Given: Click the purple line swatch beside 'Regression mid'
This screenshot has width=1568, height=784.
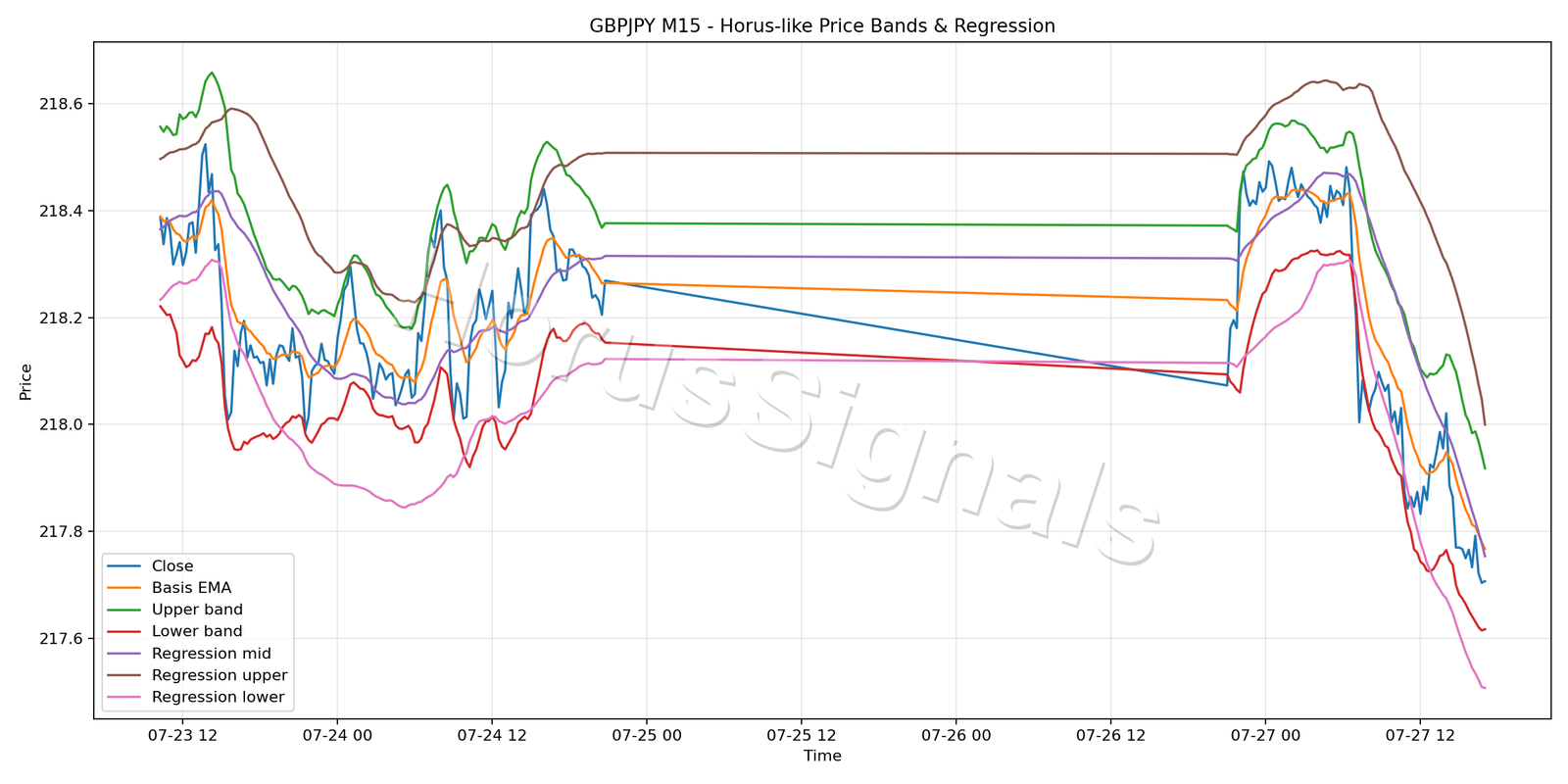Looking at the screenshot, I should click(x=124, y=654).
